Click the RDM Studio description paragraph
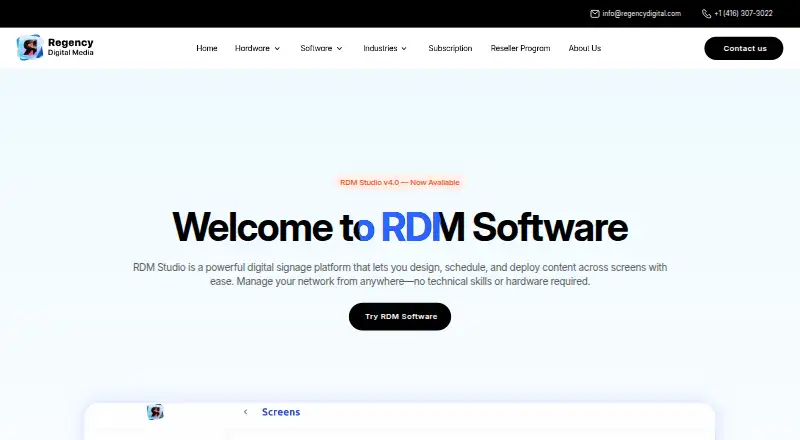800x440 pixels. (400, 274)
